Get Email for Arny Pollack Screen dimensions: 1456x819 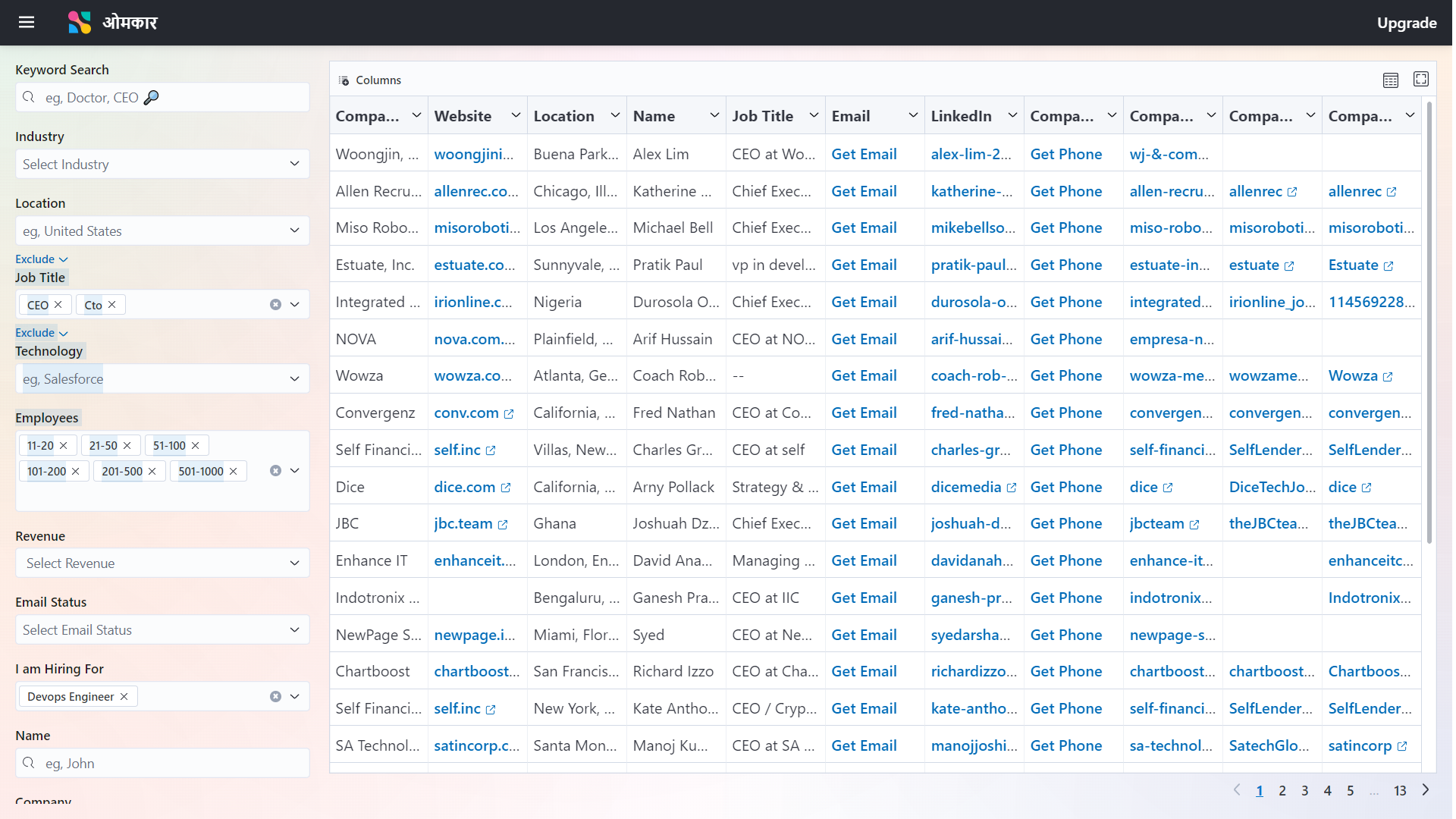click(864, 488)
